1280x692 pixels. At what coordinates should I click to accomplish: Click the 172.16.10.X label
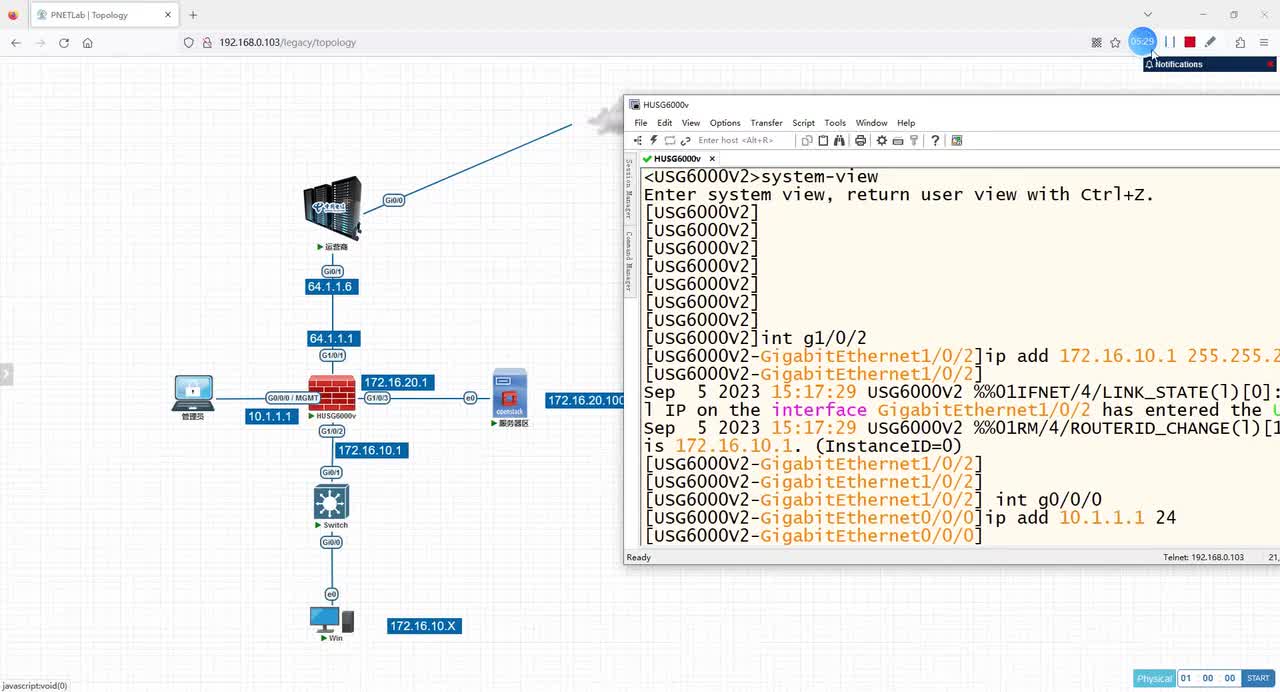tap(423, 626)
